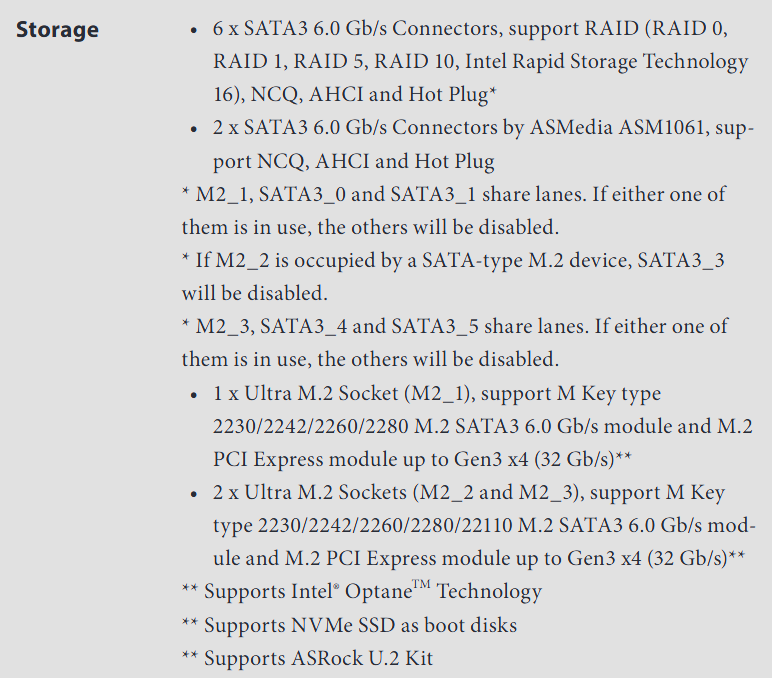Click the RAID 1, RAID 5, RAID 10 text
Image resolution: width=772 pixels, height=678 pixels.
click(x=336, y=62)
